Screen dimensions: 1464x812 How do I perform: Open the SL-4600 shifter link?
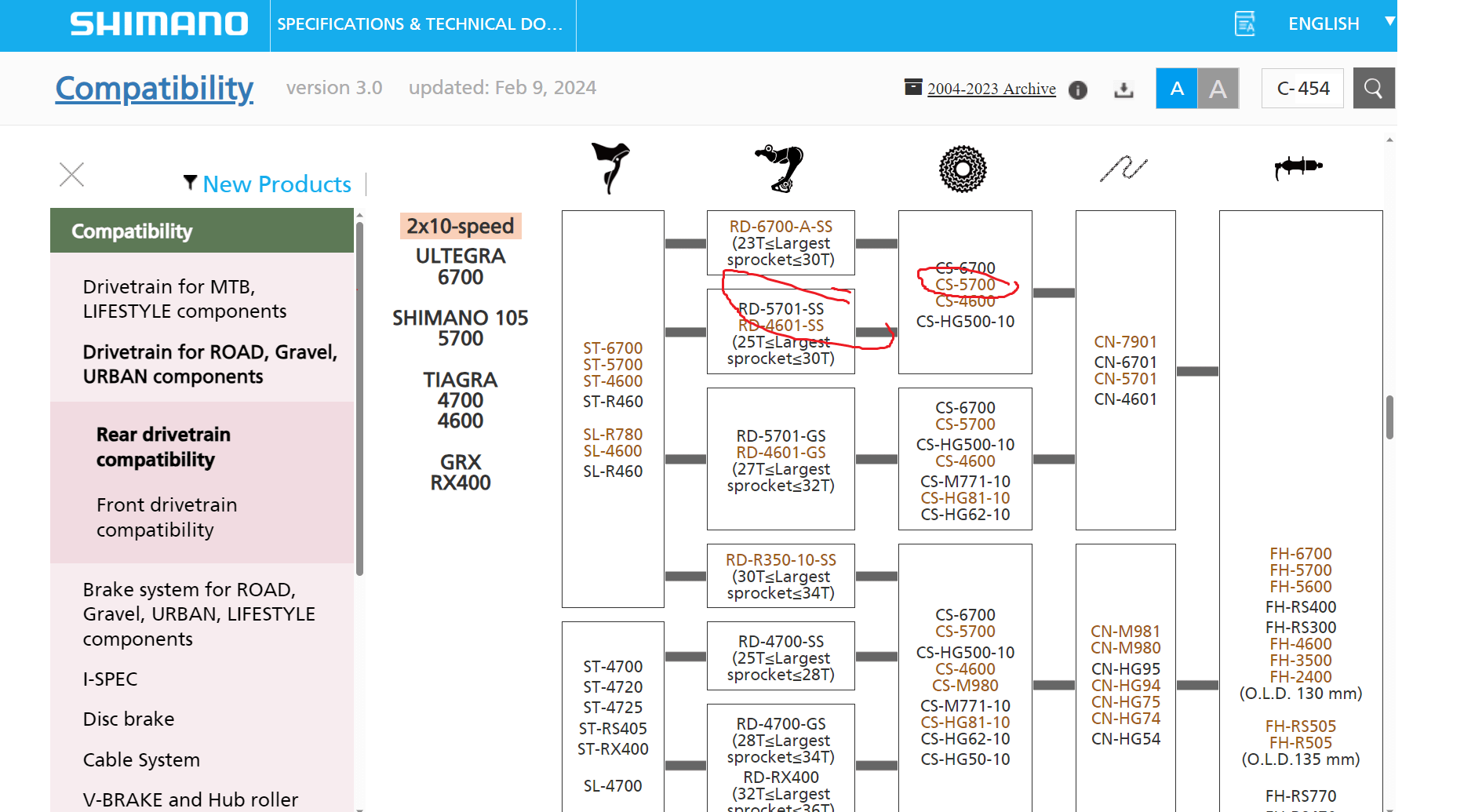coord(613,451)
